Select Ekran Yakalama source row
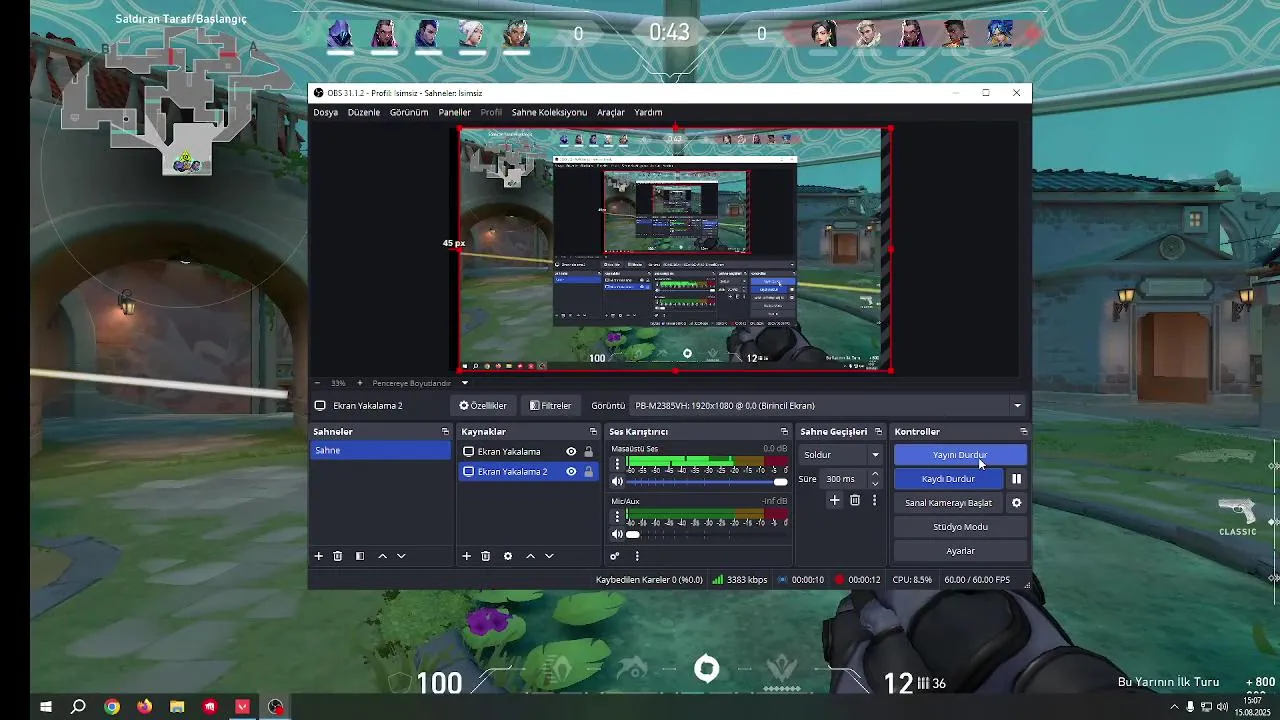 tap(527, 452)
